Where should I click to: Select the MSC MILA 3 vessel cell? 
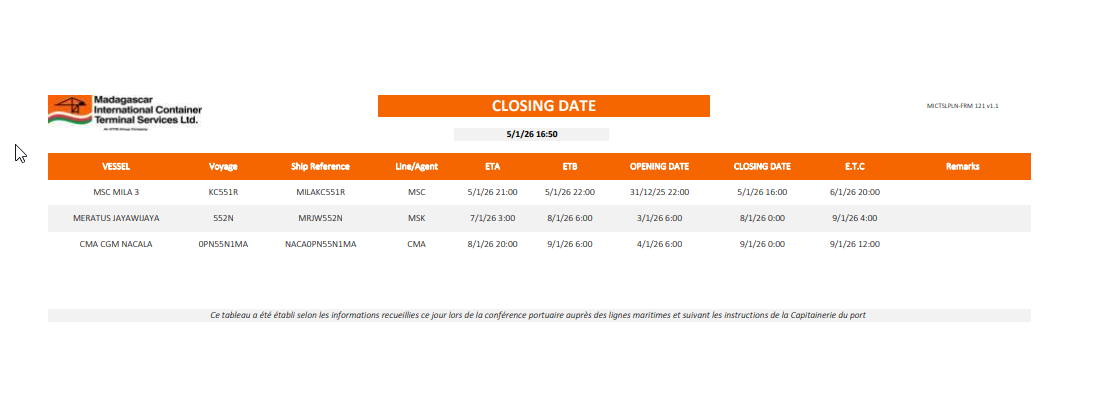click(x=116, y=192)
